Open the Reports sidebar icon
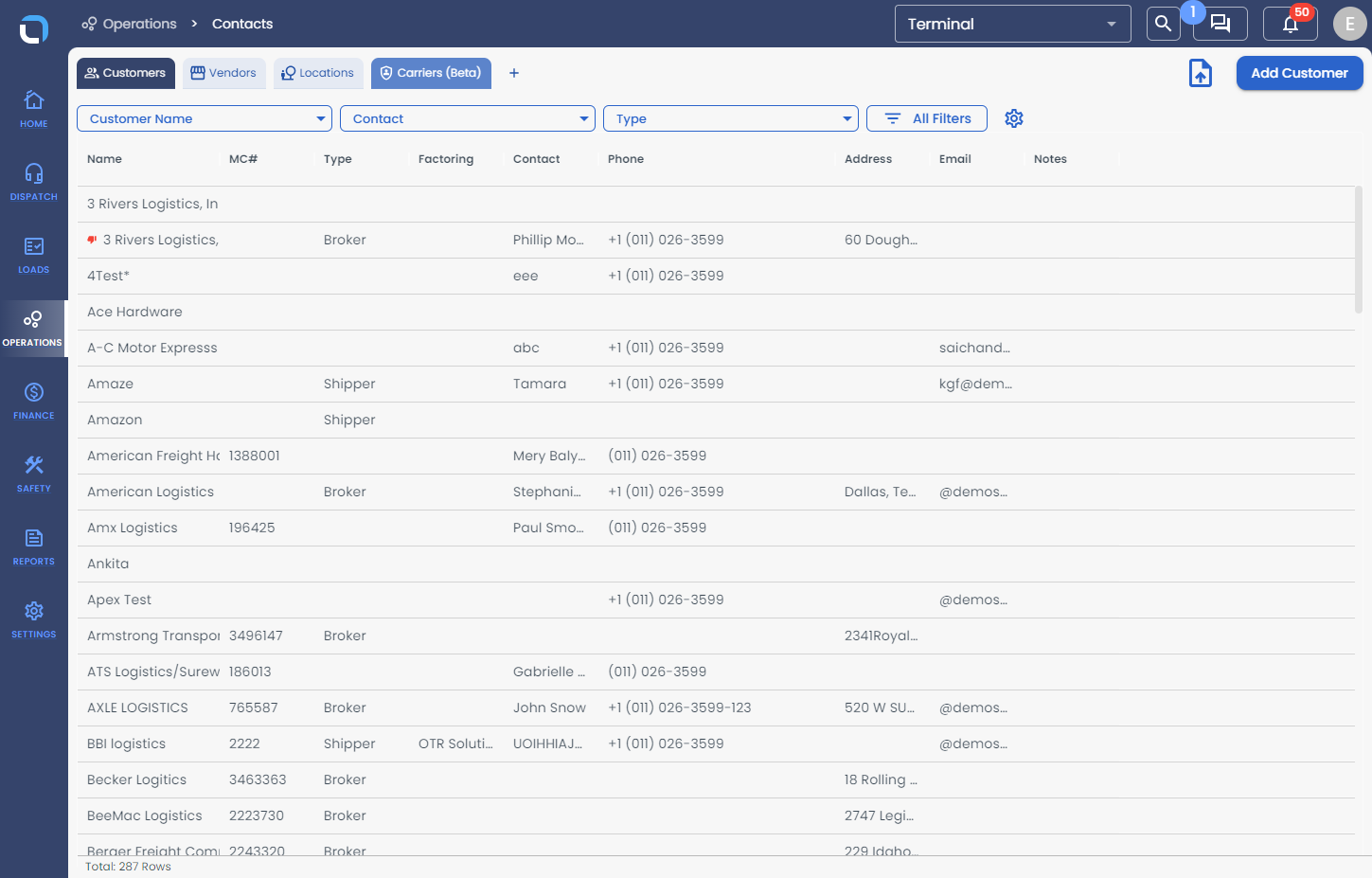 [34, 547]
